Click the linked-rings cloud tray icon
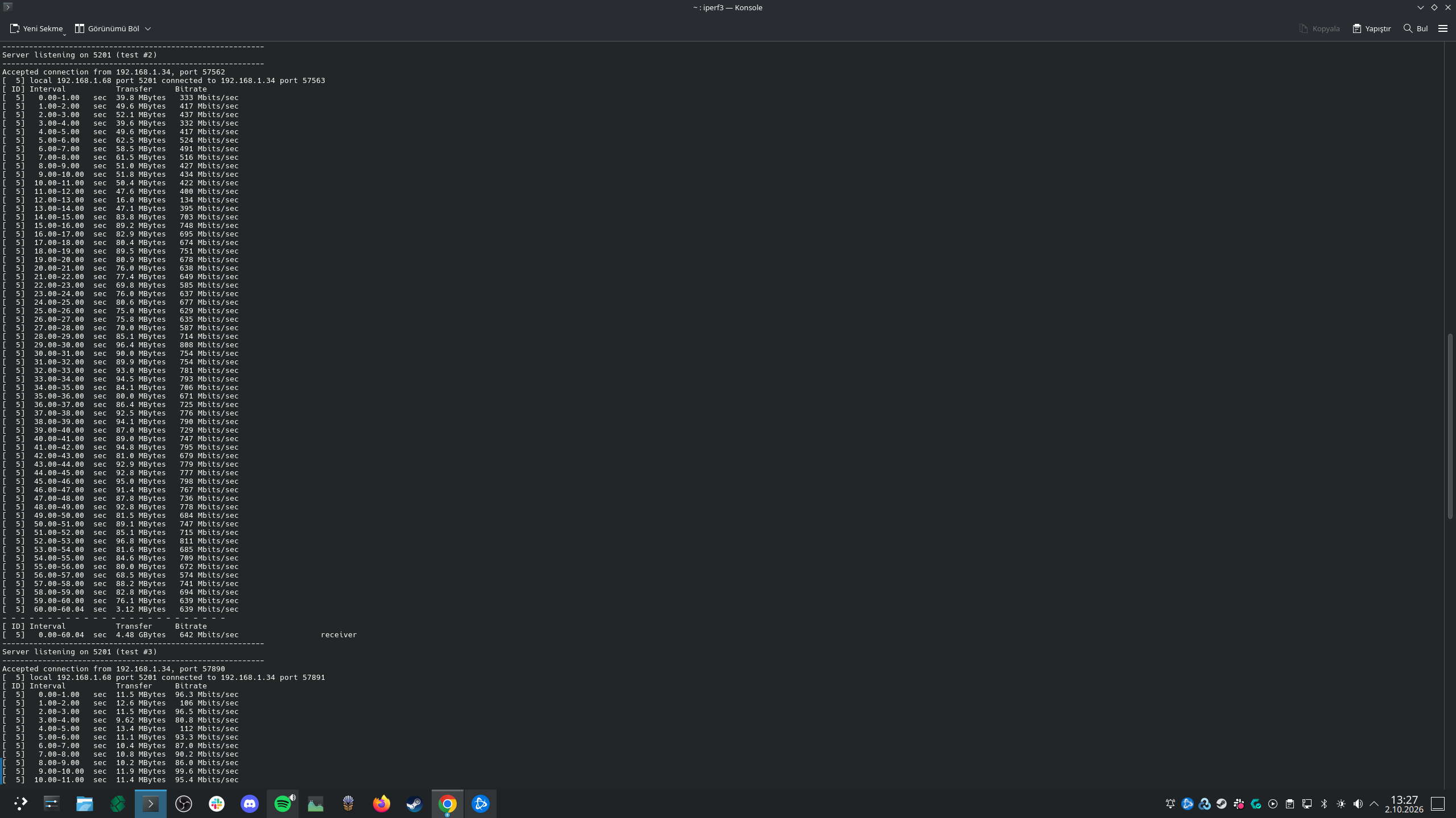Viewport: 1456px width, 818px height. pos(1205,804)
